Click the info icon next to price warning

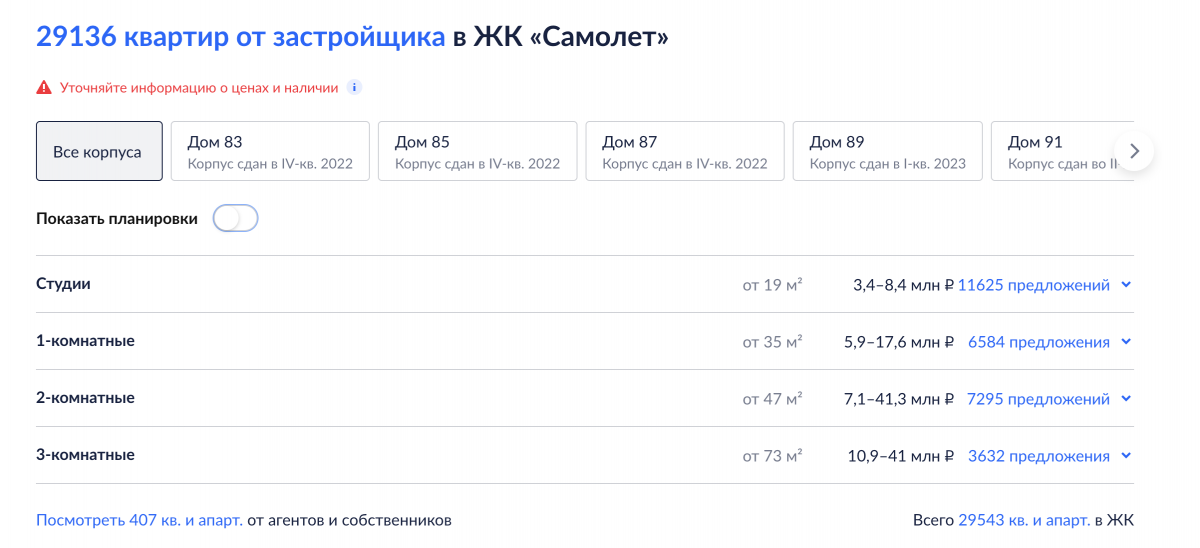click(354, 87)
